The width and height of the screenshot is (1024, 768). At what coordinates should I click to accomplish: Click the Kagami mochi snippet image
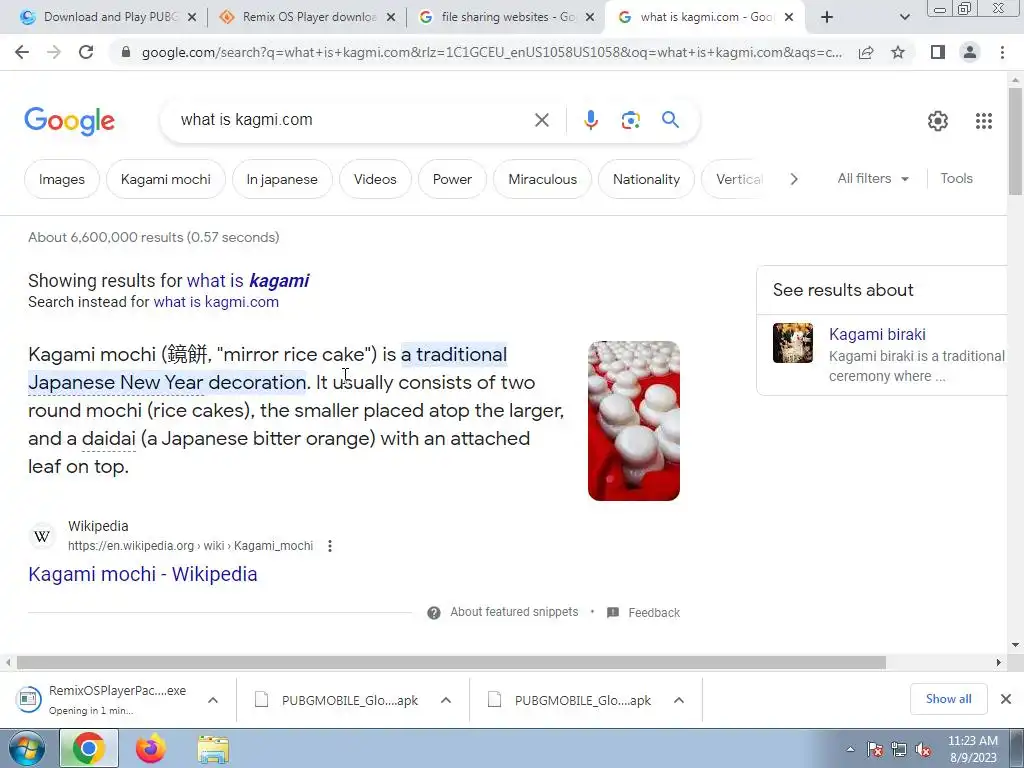click(x=633, y=421)
